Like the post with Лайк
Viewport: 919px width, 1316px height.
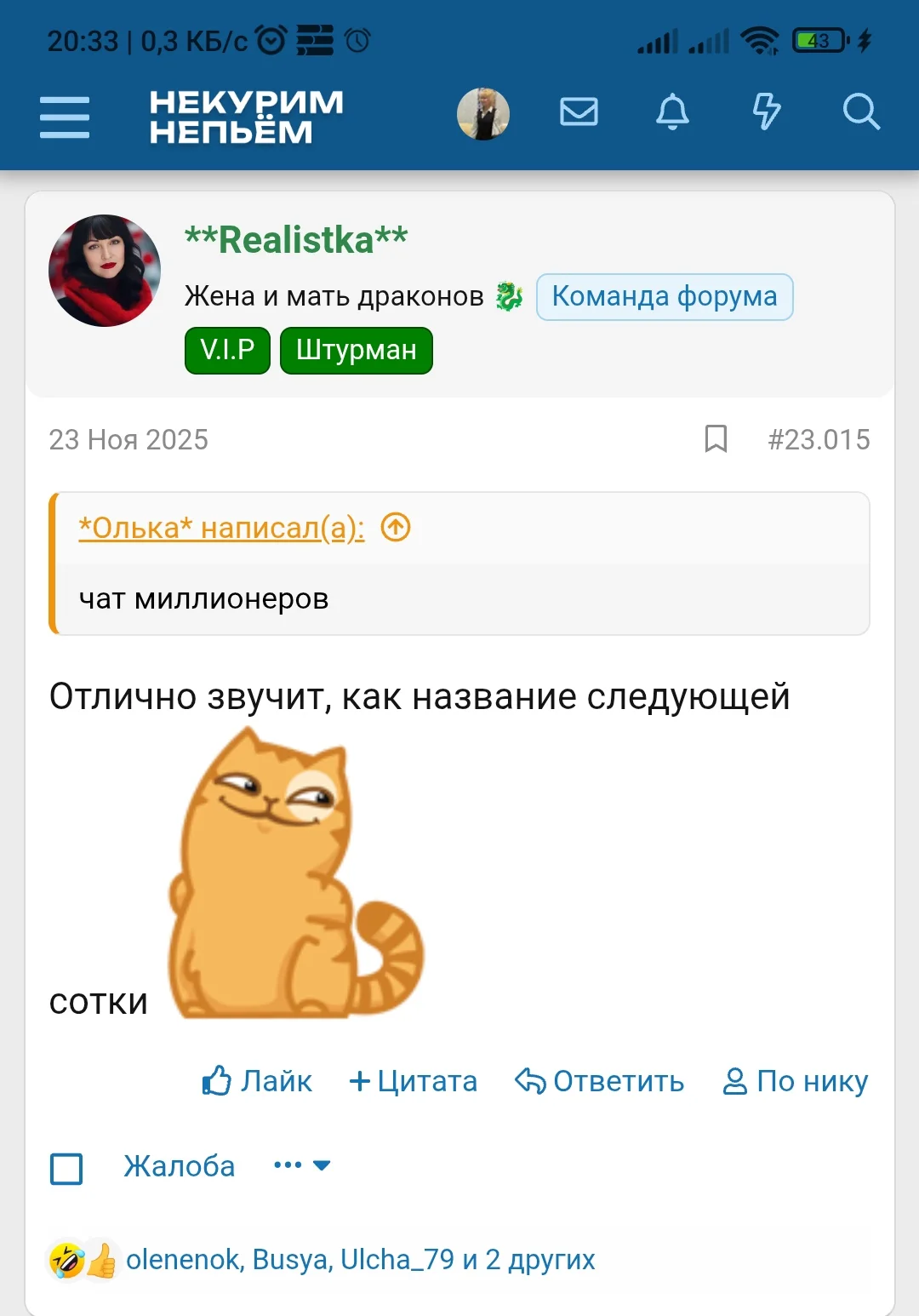point(257,1081)
